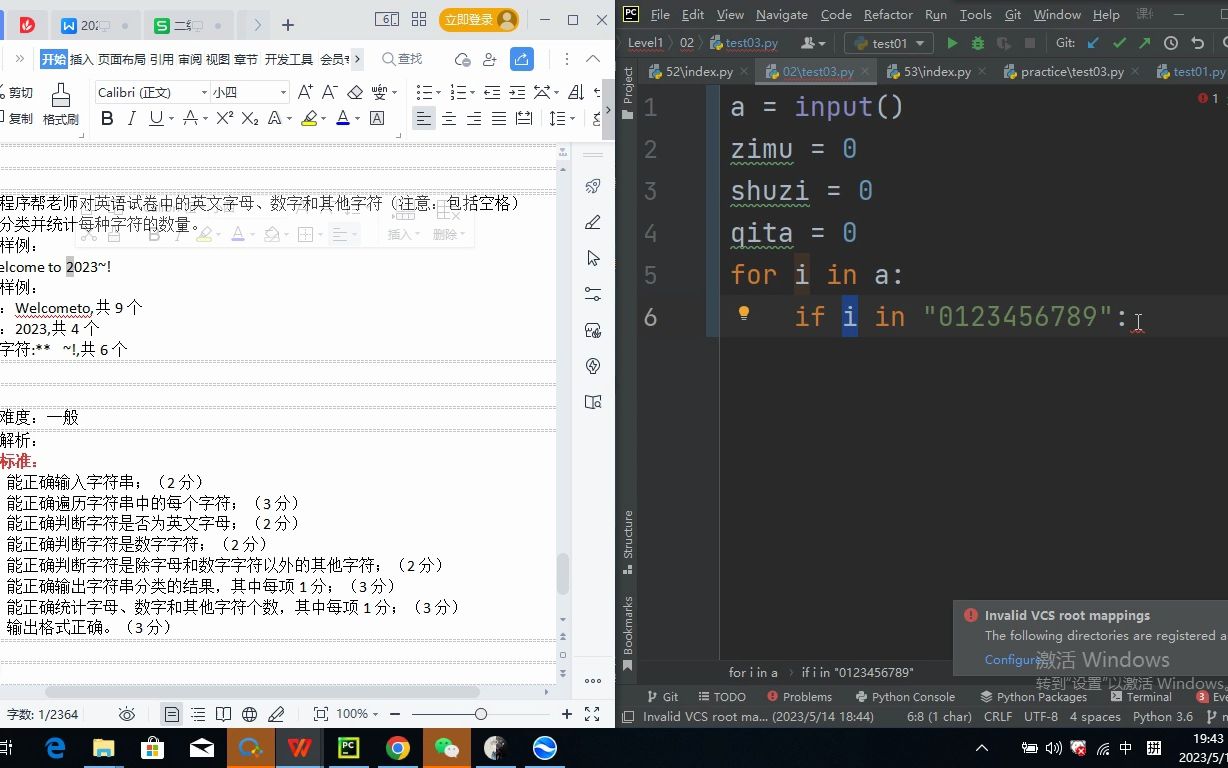Open the font name Calibri dropdown
1228x768 pixels.
(204, 92)
